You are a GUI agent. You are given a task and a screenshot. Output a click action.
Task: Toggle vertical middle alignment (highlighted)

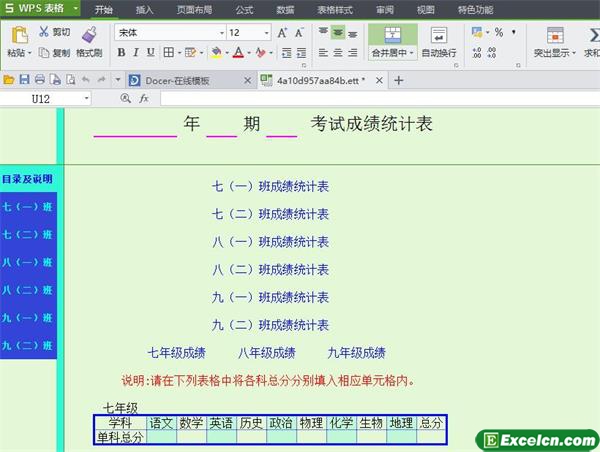pyautogui.click(x=338, y=33)
